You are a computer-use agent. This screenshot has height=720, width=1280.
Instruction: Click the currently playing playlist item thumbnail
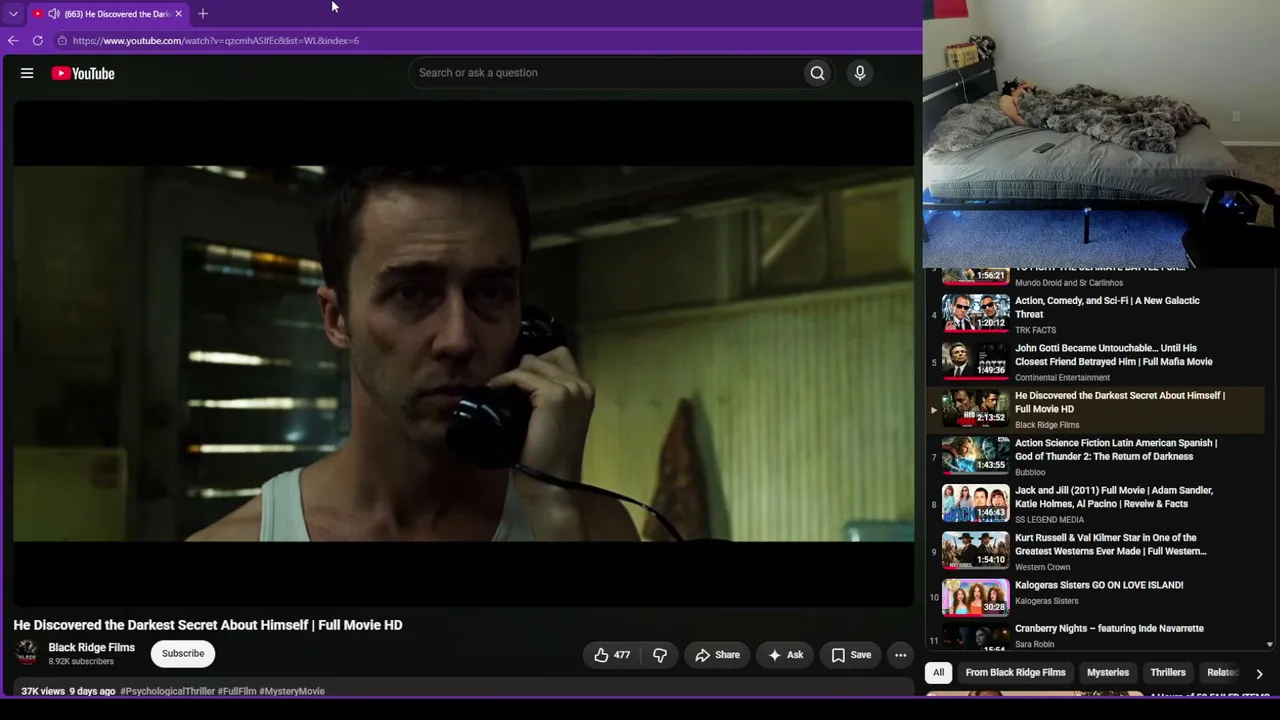pyautogui.click(x=975, y=408)
